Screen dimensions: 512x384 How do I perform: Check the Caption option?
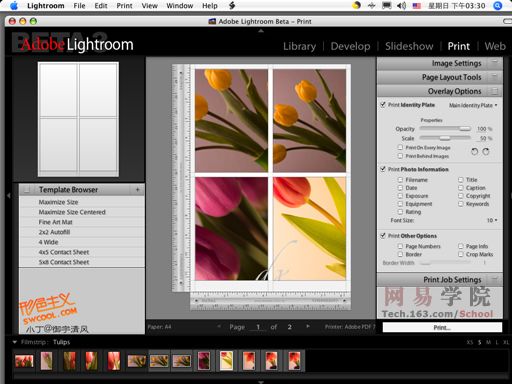[461, 188]
